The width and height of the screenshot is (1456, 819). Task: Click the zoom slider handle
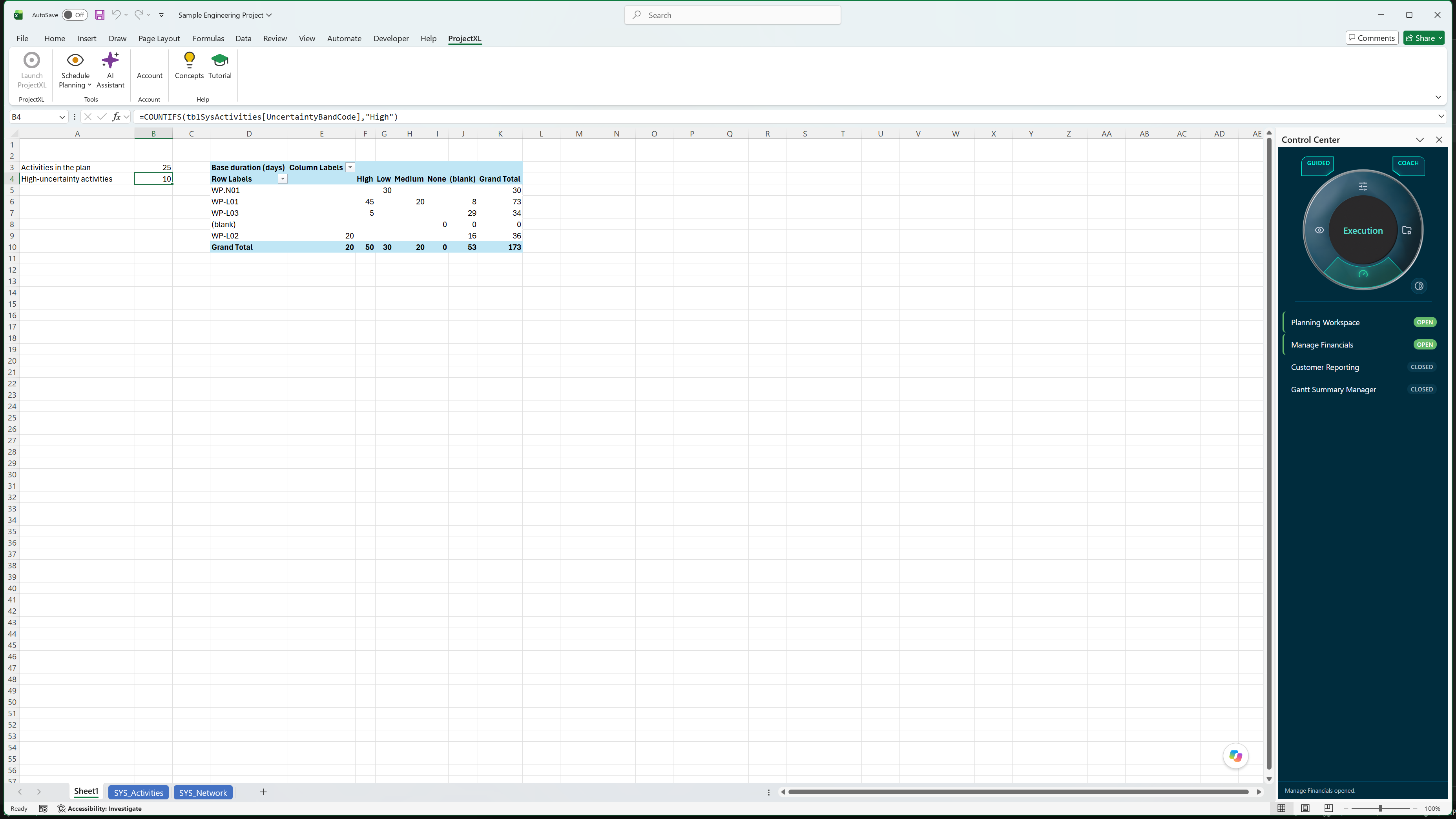point(1380,808)
